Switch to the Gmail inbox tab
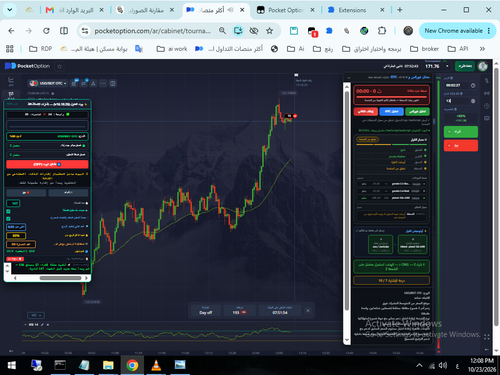 pos(75,10)
